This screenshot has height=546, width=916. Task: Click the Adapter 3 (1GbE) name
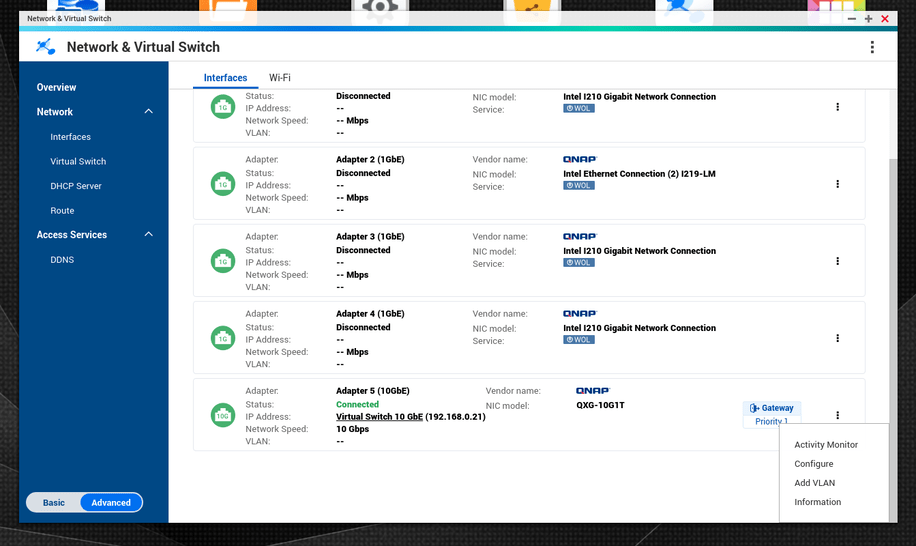370,237
